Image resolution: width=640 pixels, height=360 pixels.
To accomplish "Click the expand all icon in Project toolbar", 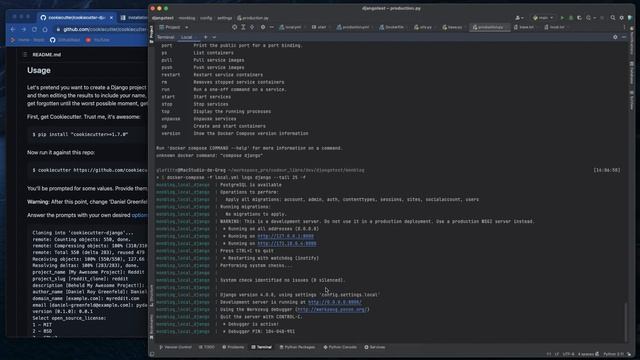I will point(243,27).
